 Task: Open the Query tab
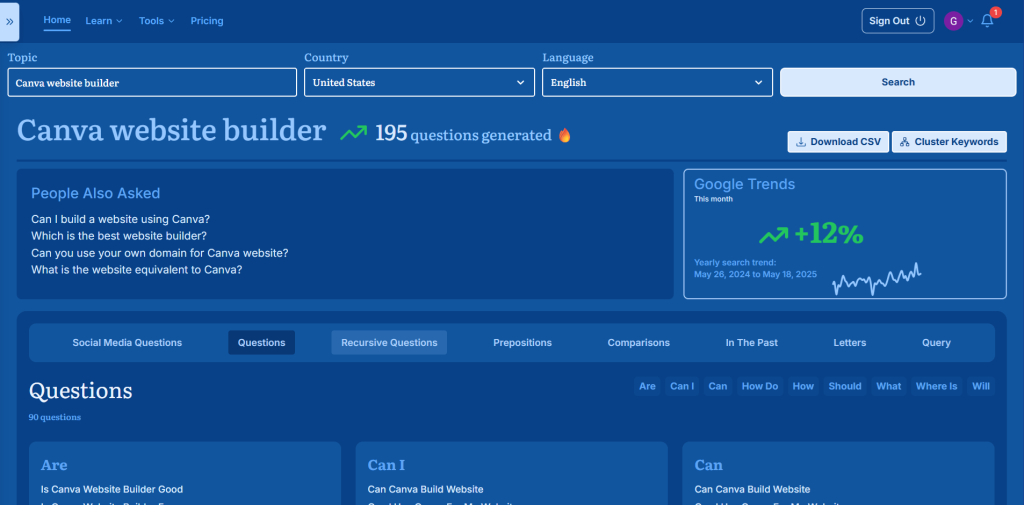(x=936, y=342)
